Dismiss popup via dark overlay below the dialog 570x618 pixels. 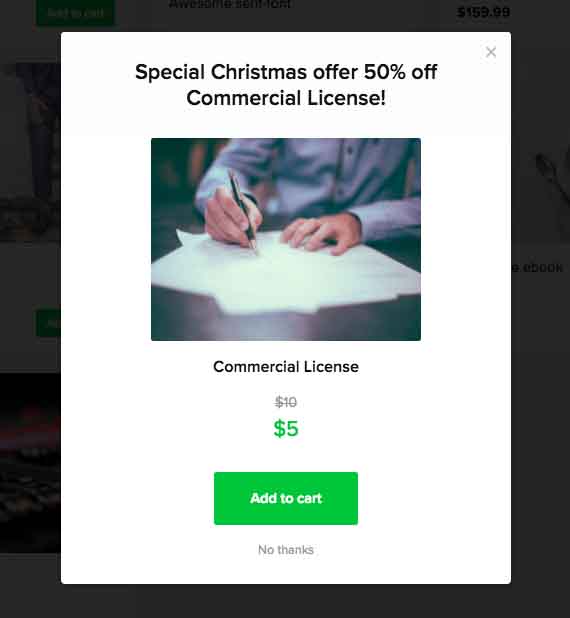tap(286, 601)
